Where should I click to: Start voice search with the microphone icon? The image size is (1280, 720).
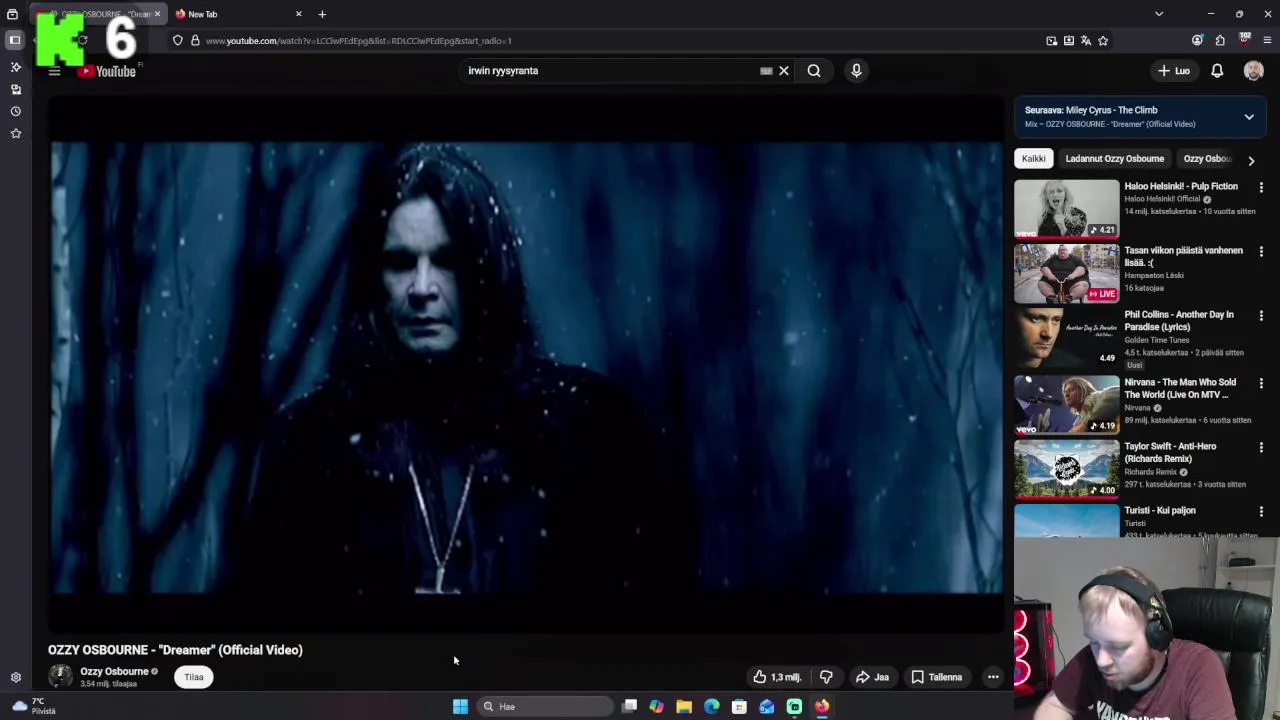[x=856, y=71]
